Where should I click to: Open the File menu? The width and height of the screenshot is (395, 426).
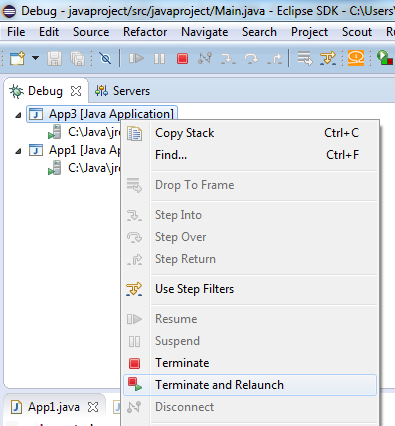pyautogui.click(x=16, y=32)
